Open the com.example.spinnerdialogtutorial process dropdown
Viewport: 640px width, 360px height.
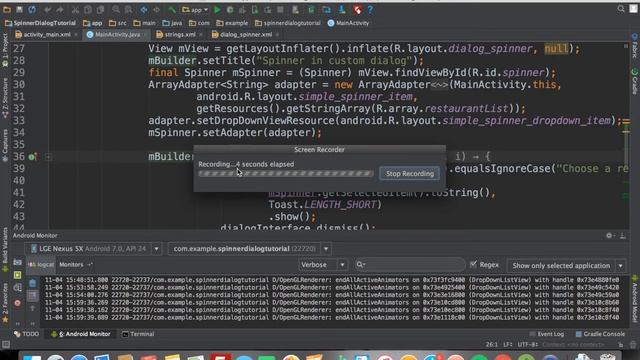tap(249, 249)
